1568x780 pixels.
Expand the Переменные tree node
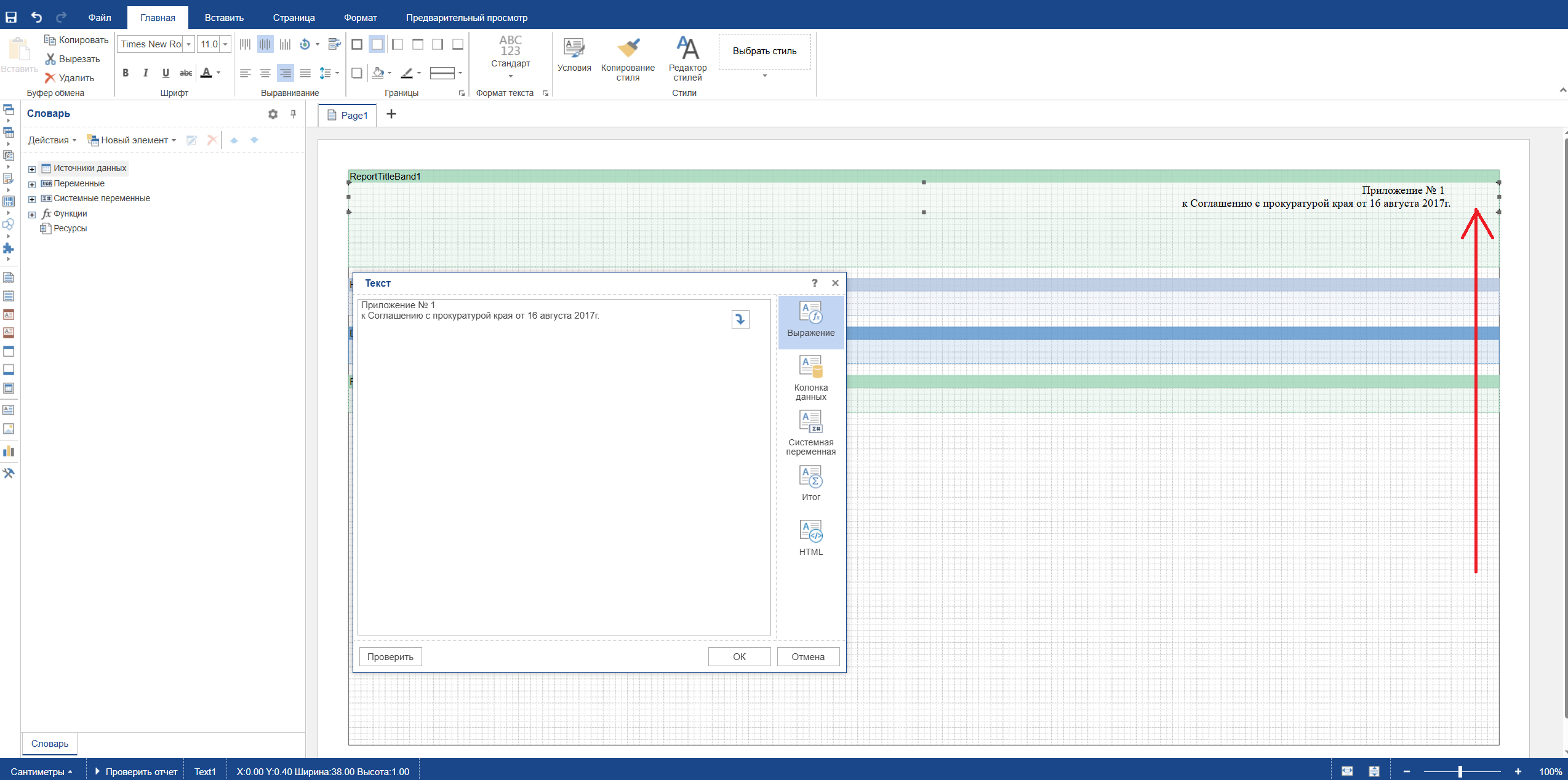32,184
